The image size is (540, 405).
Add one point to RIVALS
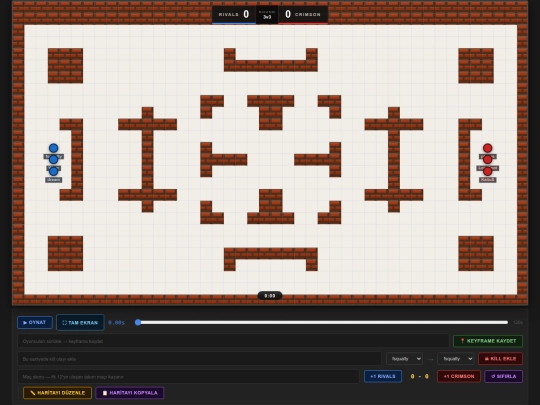coord(383,376)
